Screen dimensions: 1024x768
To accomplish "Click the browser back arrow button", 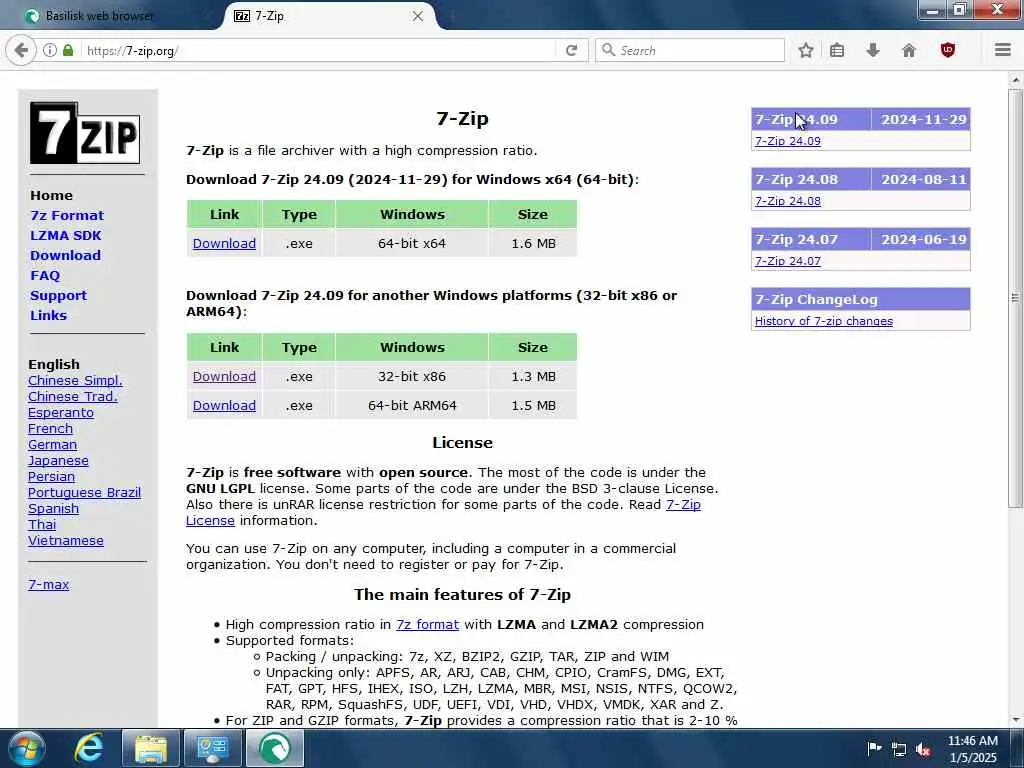I will coord(21,50).
